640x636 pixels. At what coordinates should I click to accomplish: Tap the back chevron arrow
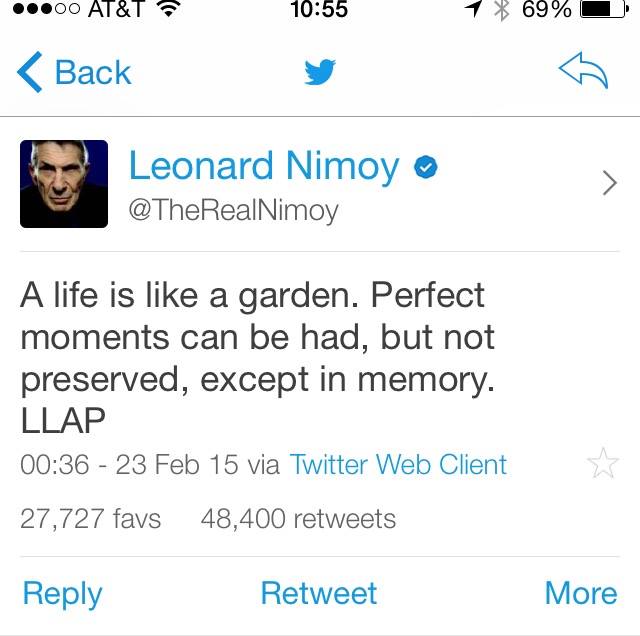click(x=30, y=73)
